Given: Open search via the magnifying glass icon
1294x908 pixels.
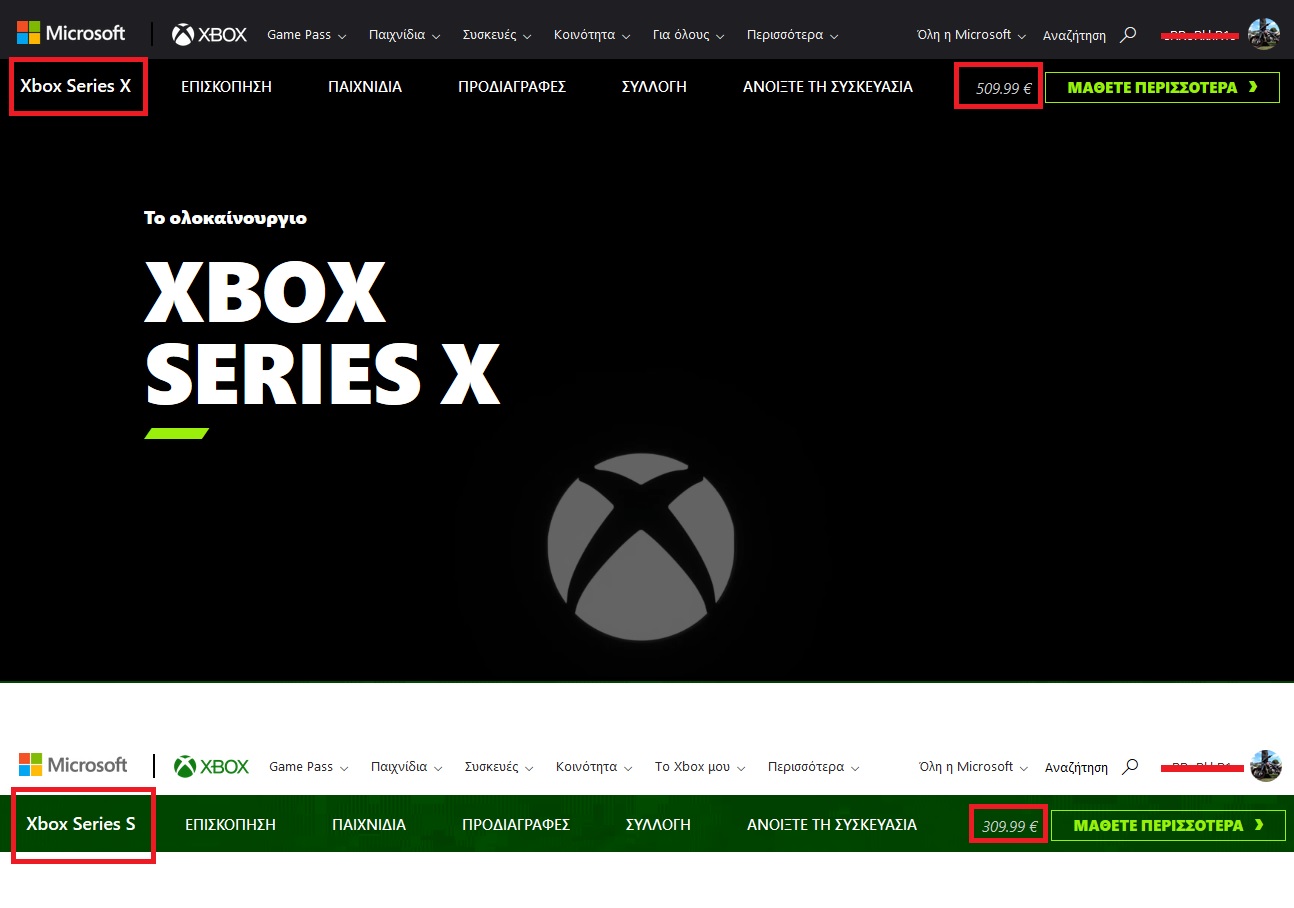Looking at the screenshot, I should coord(1128,34).
